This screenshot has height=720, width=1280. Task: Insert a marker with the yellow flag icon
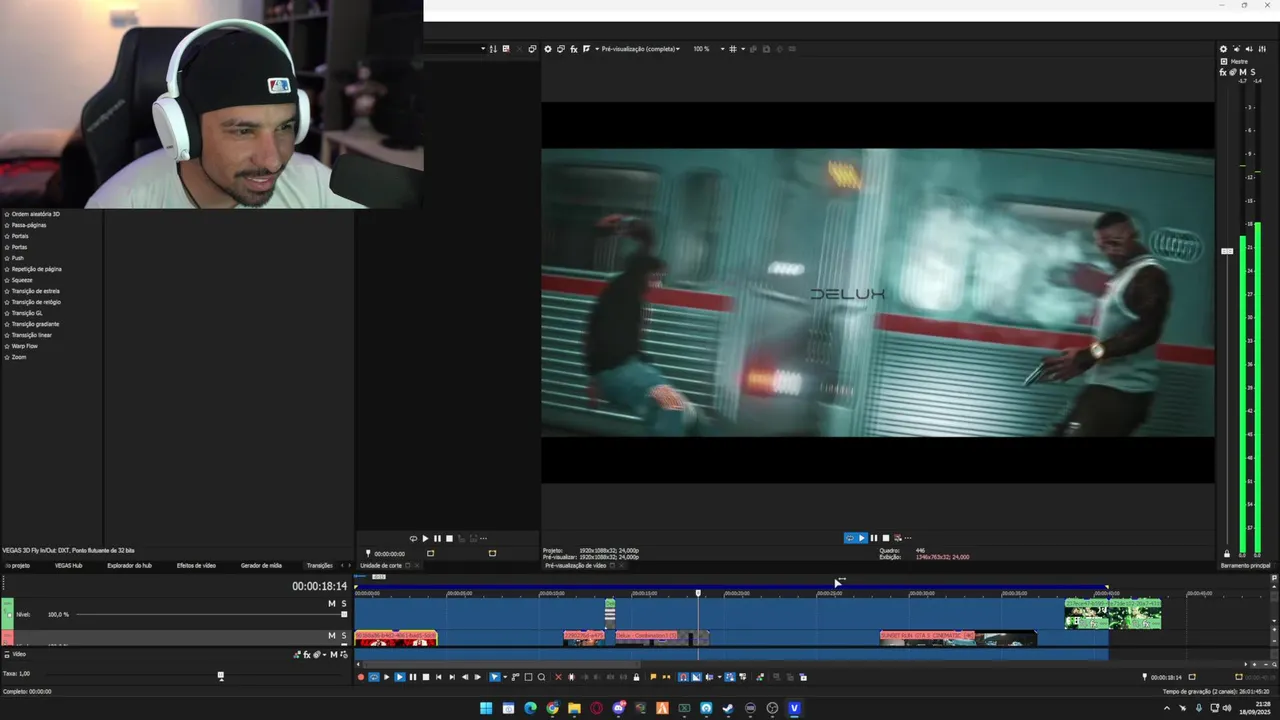click(x=653, y=677)
